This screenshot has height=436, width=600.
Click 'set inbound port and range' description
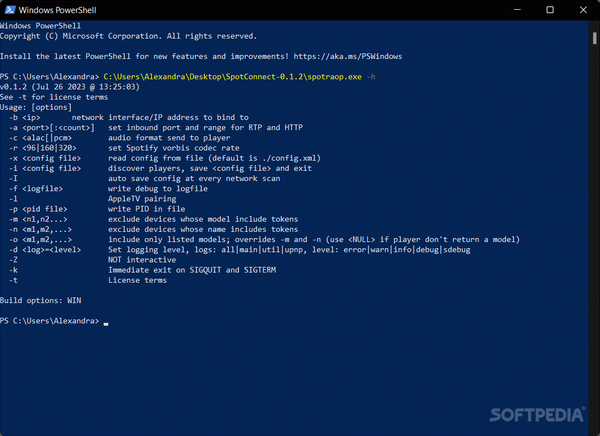205,127
